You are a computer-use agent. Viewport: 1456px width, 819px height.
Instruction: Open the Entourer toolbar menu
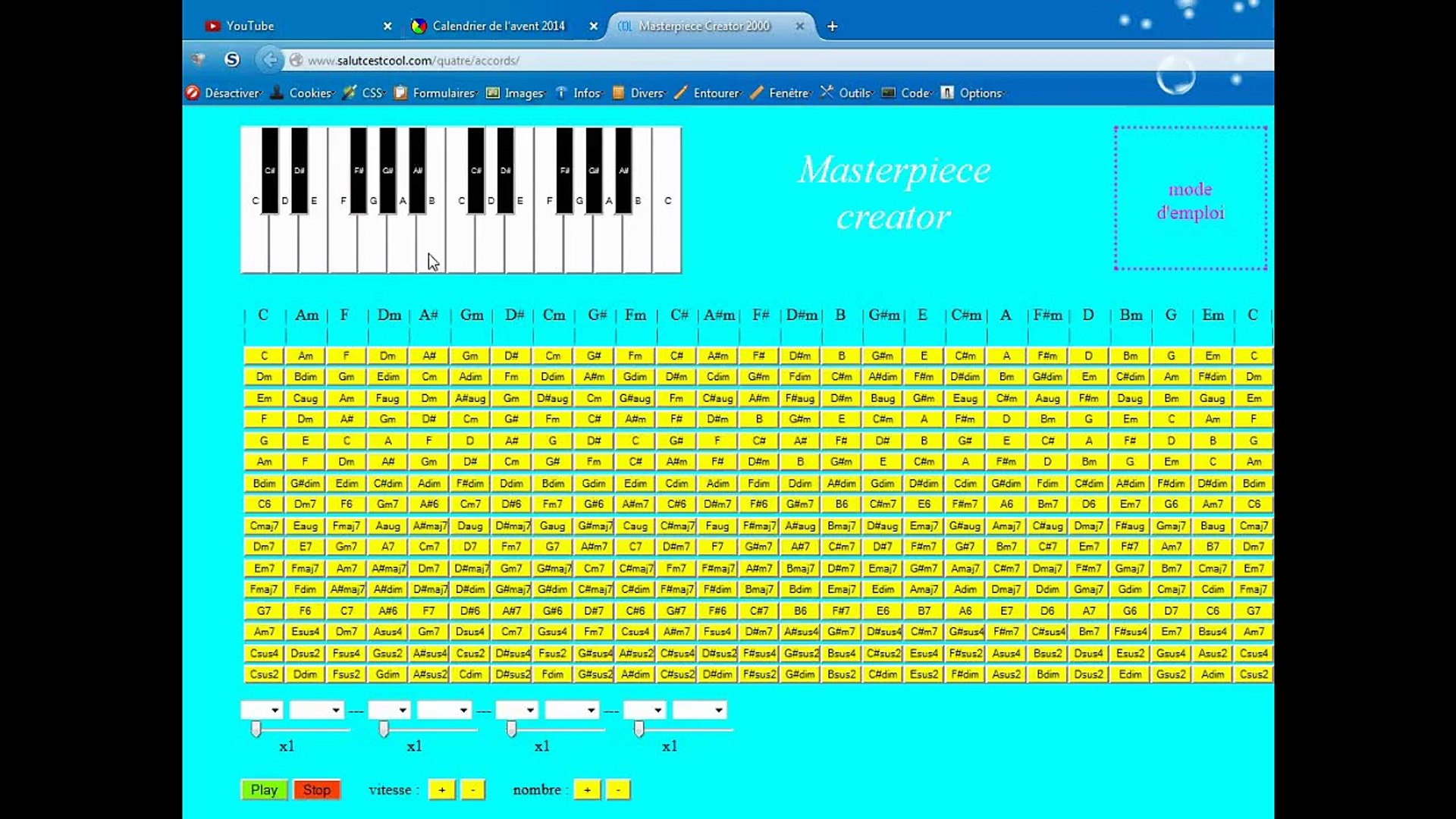(708, 93)
